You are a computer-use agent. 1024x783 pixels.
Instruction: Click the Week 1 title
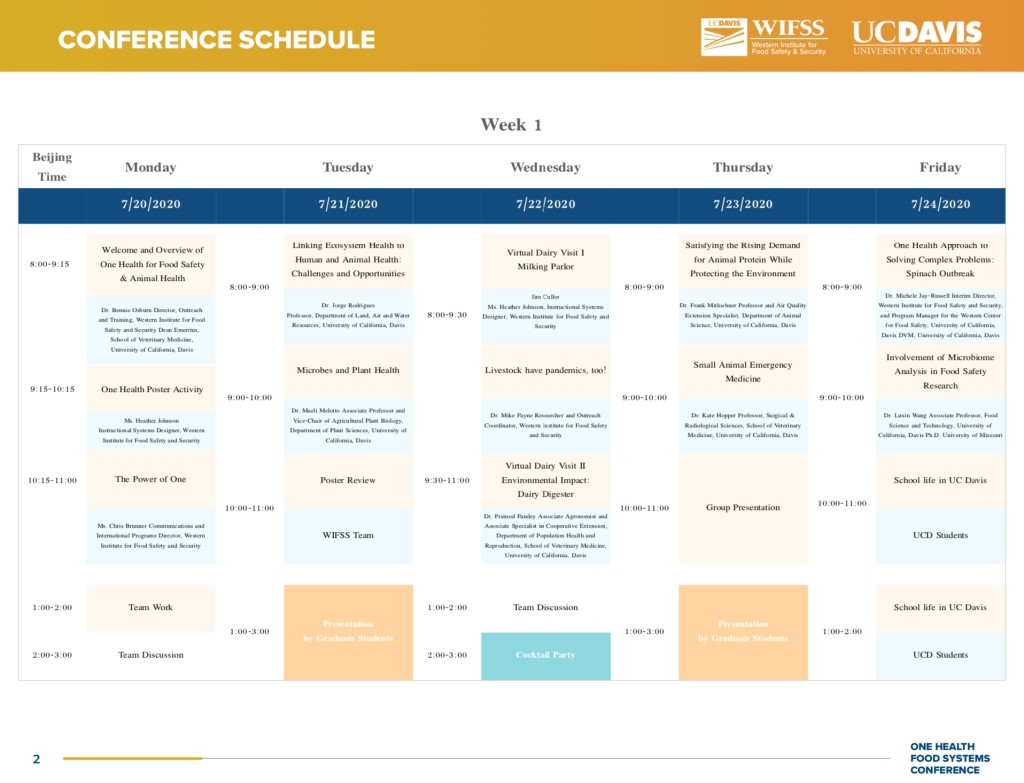pyautogui.click(x=511, y=124)
